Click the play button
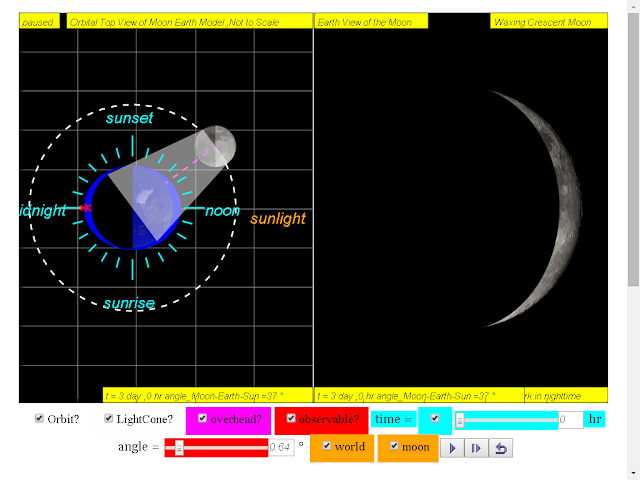This screenshot has height=480, width=640. [x=452, y=448]
